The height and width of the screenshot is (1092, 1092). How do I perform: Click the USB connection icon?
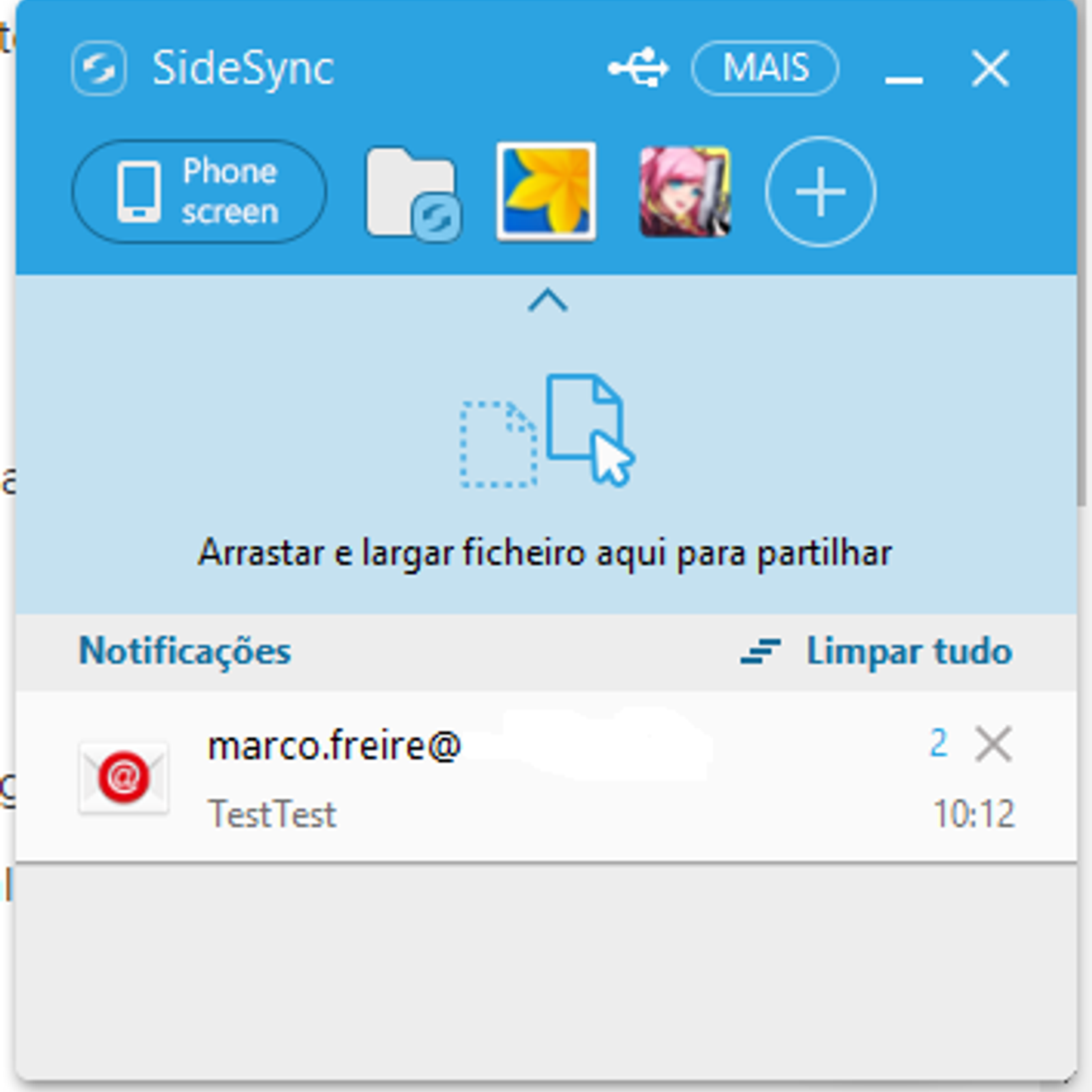point(638,68)
